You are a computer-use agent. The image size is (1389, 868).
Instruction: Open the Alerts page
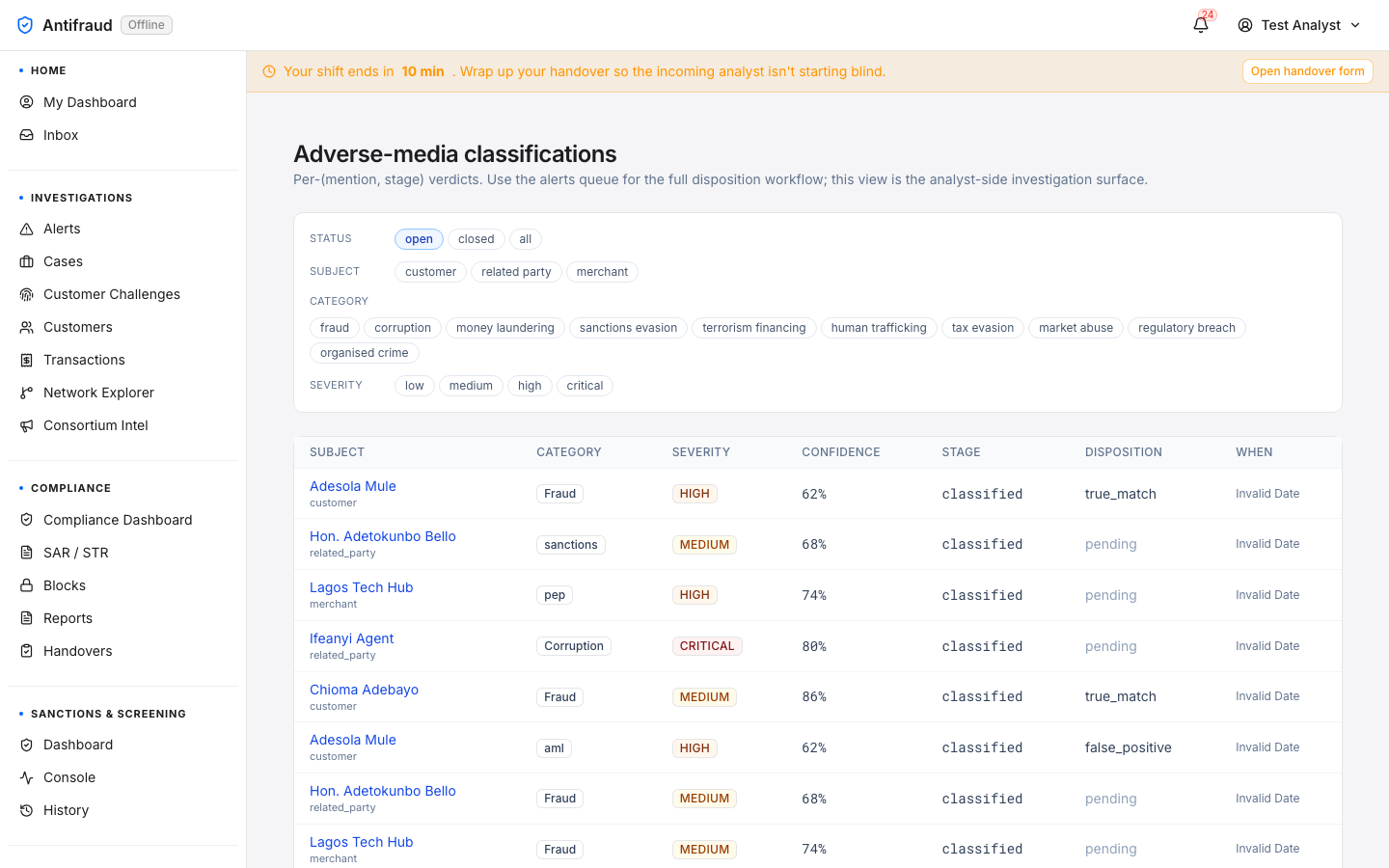(x=123, y=229)
